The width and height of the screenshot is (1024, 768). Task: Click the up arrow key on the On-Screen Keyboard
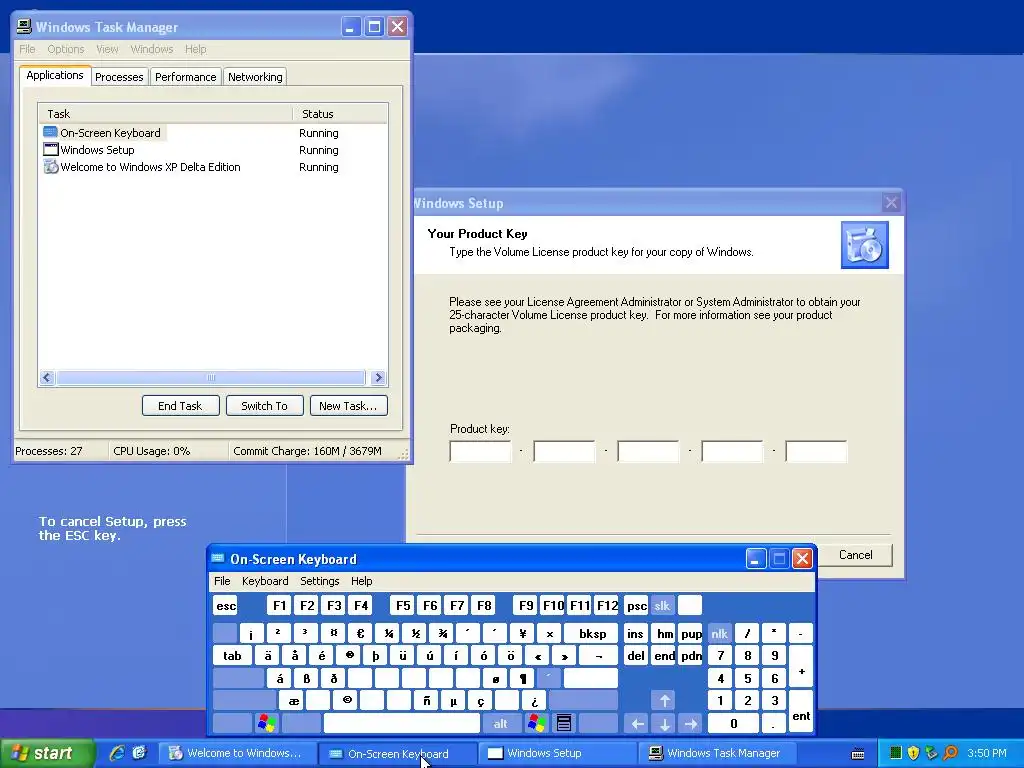pos(664,701)
